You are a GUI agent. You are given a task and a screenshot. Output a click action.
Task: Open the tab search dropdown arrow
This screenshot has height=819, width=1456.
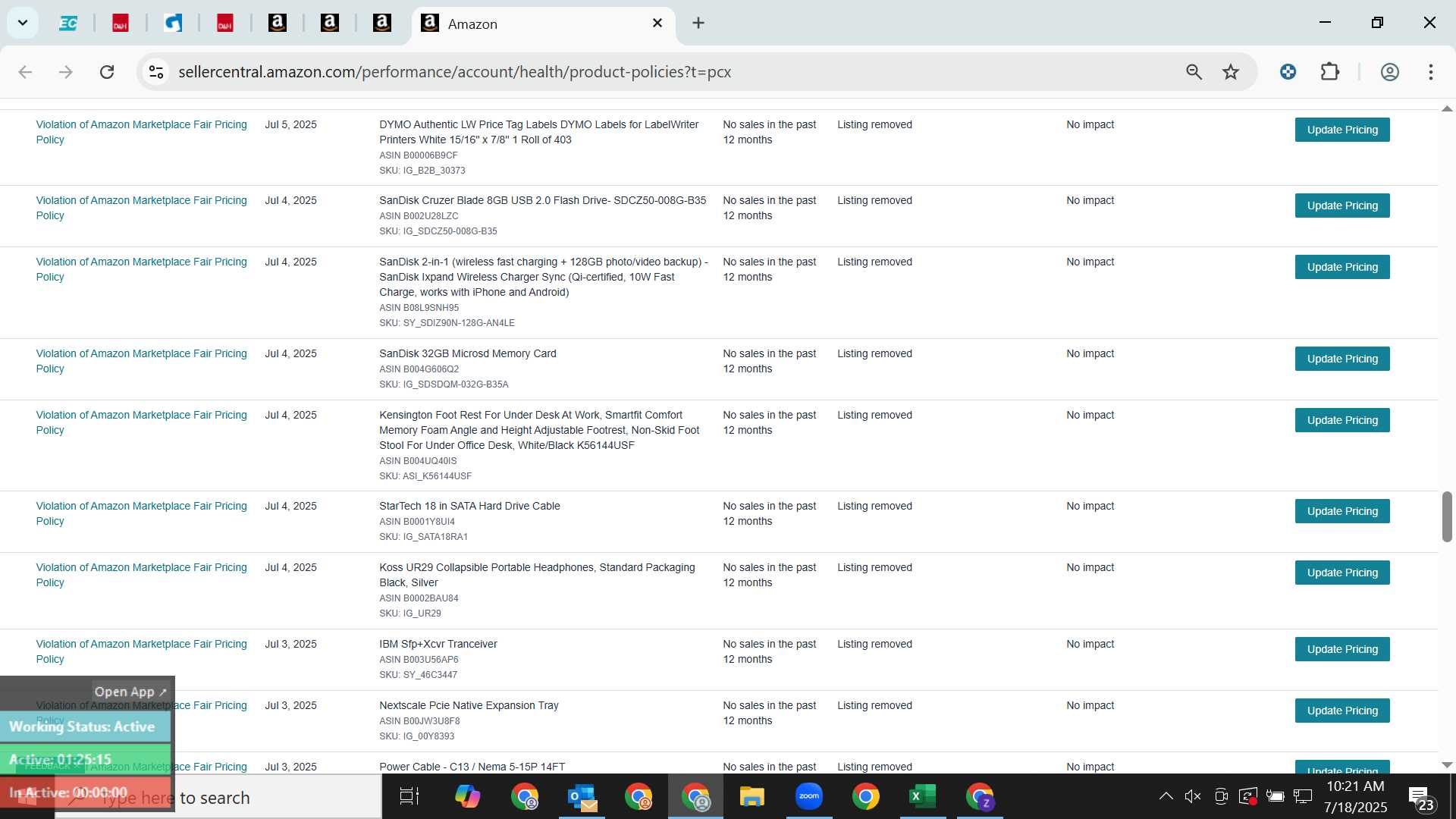23,23
